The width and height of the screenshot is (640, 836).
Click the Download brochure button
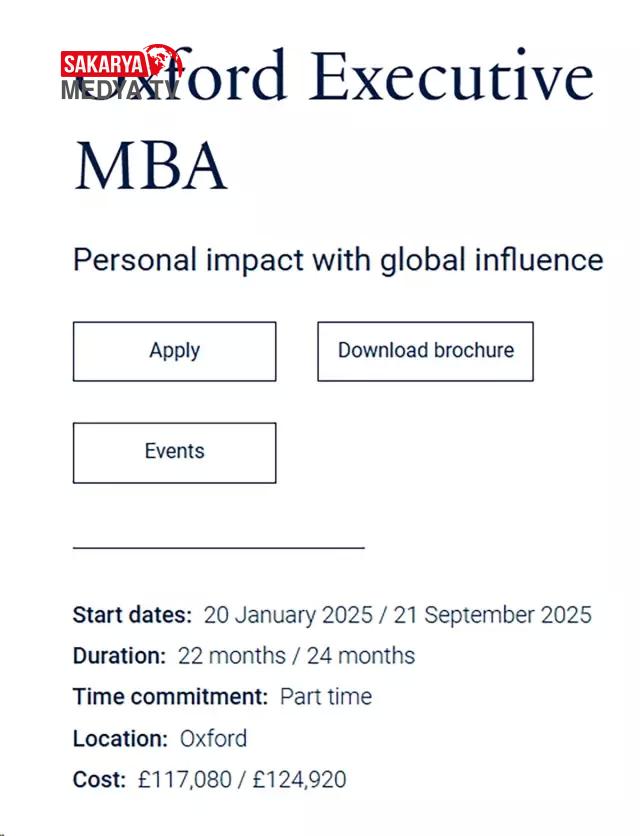click(x=425, y=351)
